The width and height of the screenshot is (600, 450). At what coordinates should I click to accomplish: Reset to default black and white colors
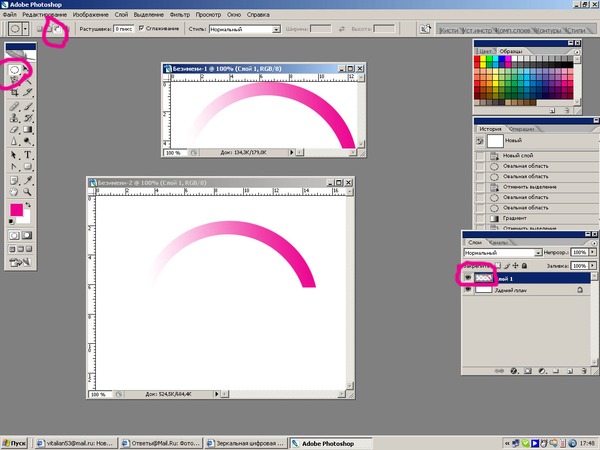coord(11,222)
